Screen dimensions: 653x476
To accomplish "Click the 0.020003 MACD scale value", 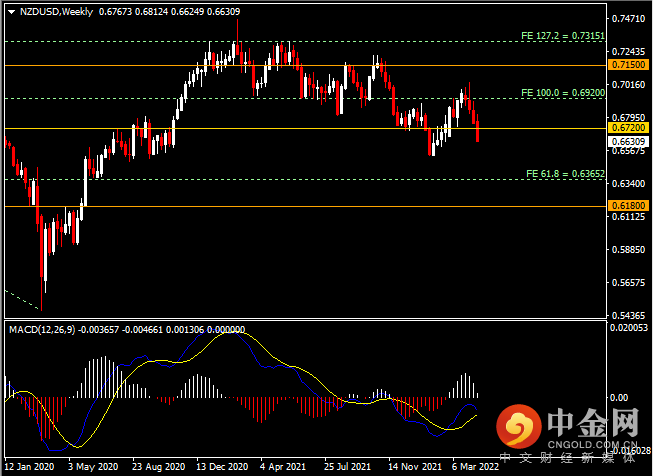I will [628, 327].
